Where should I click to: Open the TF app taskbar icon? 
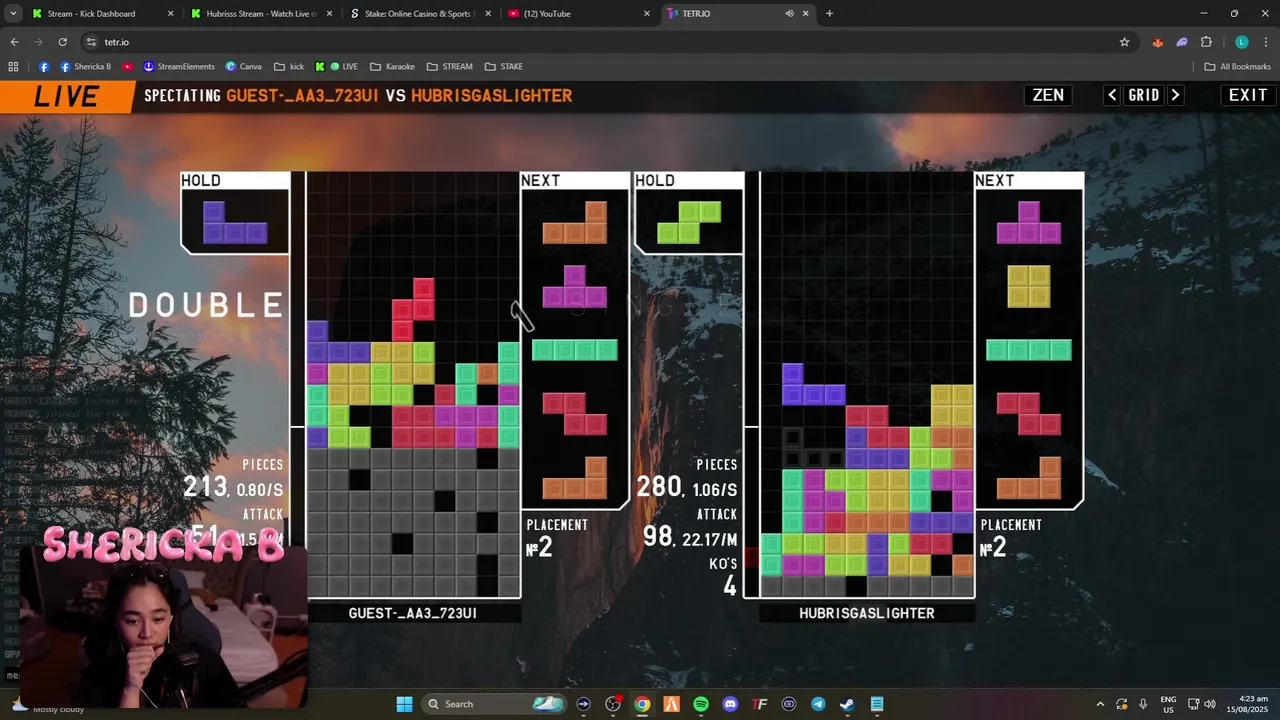click(759, 704)
